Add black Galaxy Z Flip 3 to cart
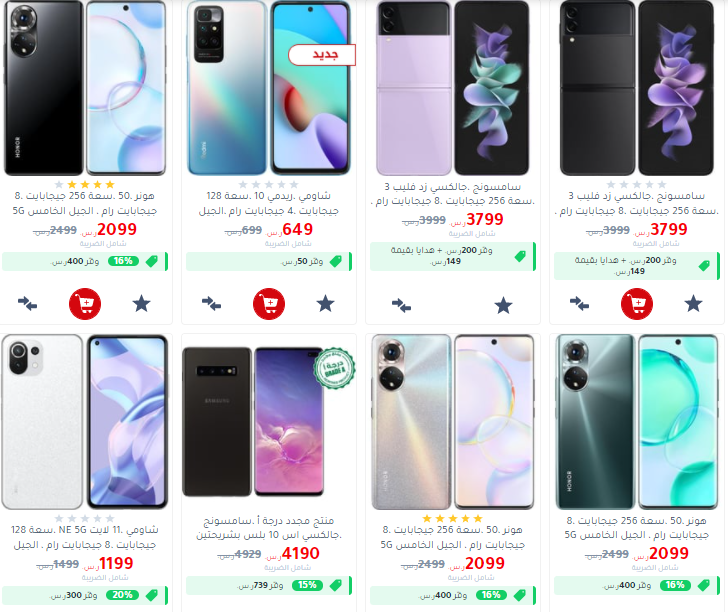728x612 pixels. 637,304
